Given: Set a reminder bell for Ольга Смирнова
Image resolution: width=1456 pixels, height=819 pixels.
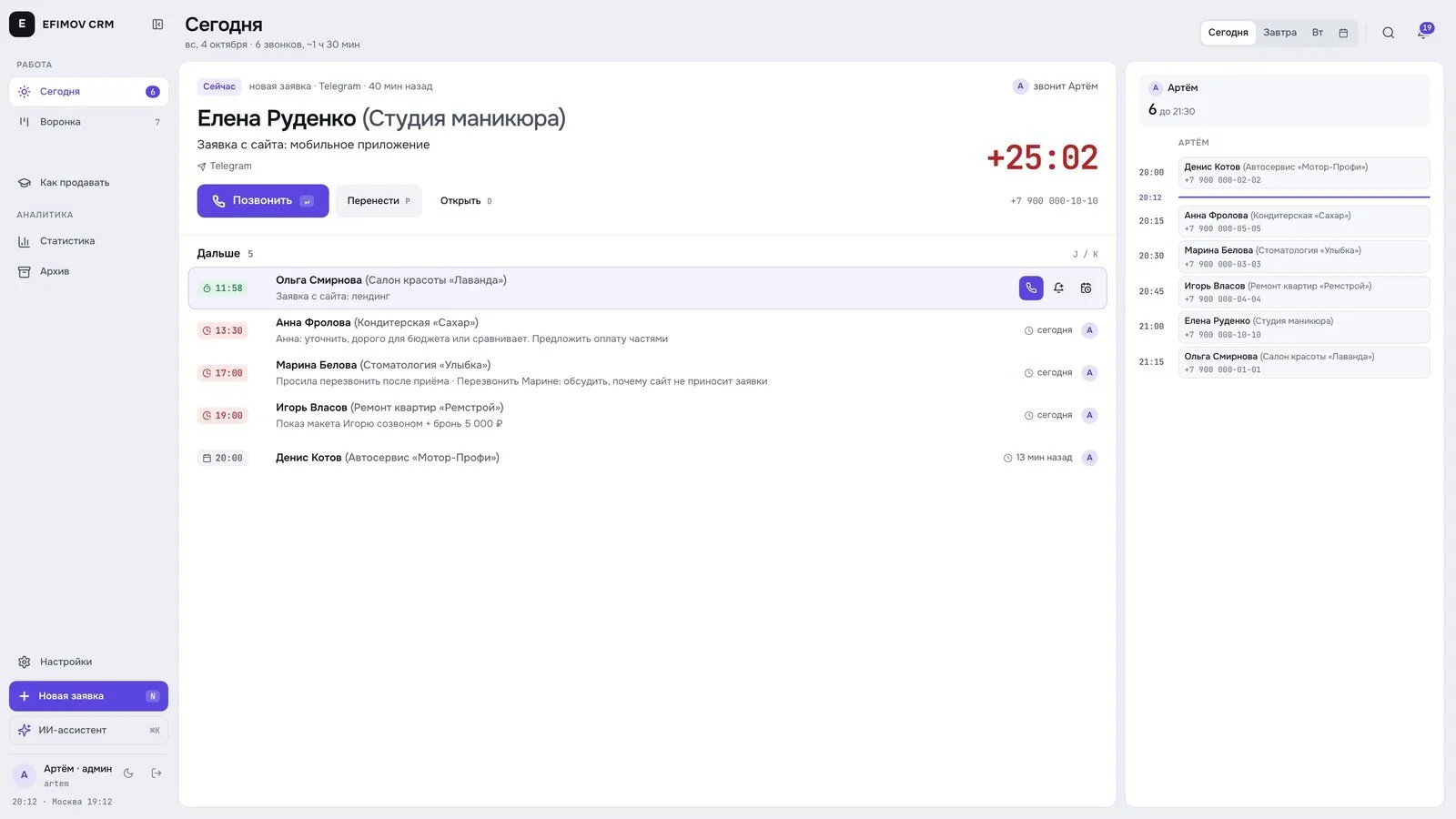Looking at the screenshot, I should pyautogui.click(x=1058, y=288).
